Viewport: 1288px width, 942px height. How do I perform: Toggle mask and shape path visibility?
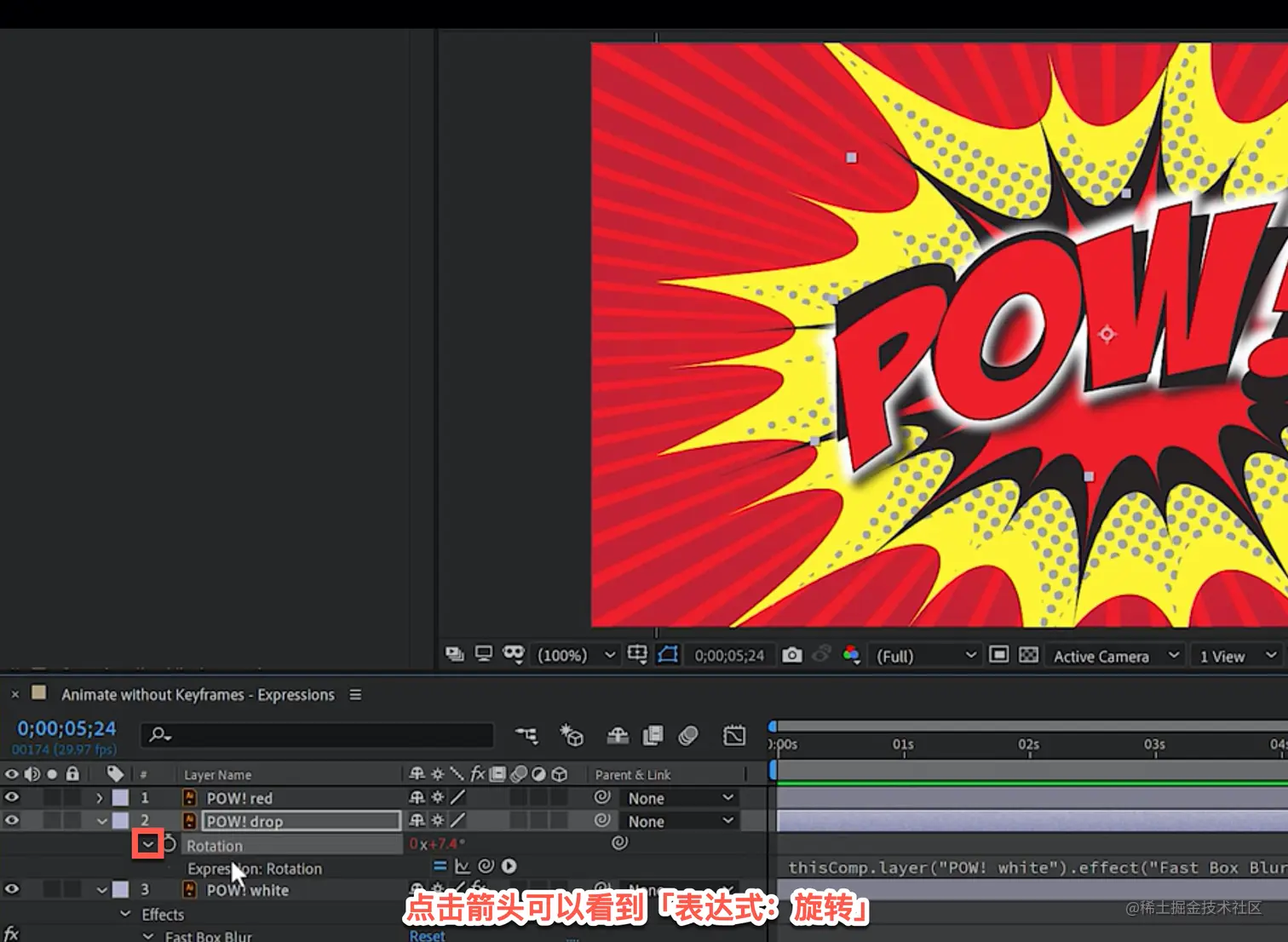tap(668, 655)
